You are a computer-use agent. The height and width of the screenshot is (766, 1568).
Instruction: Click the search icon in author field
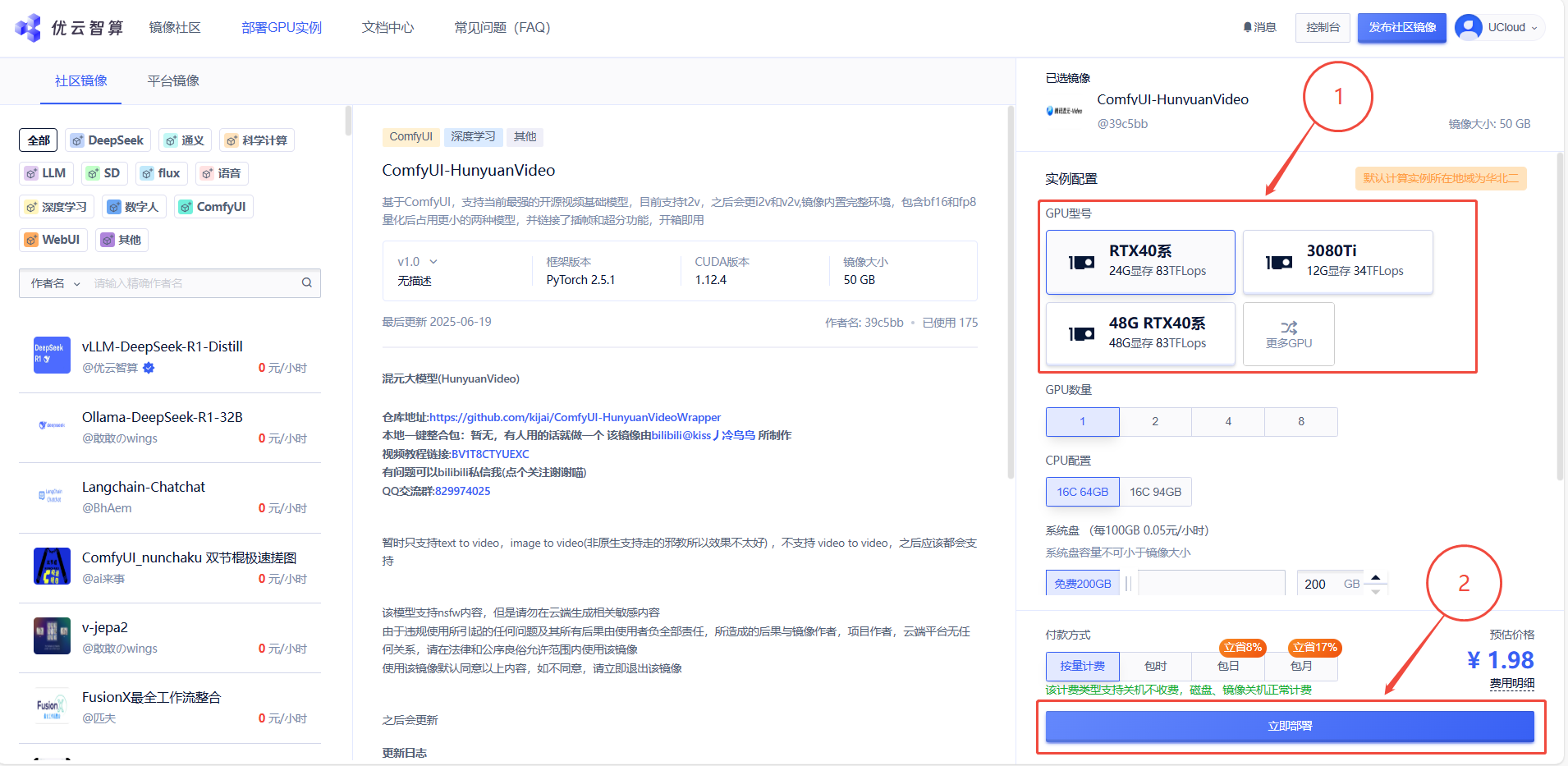tap(306, 283)
